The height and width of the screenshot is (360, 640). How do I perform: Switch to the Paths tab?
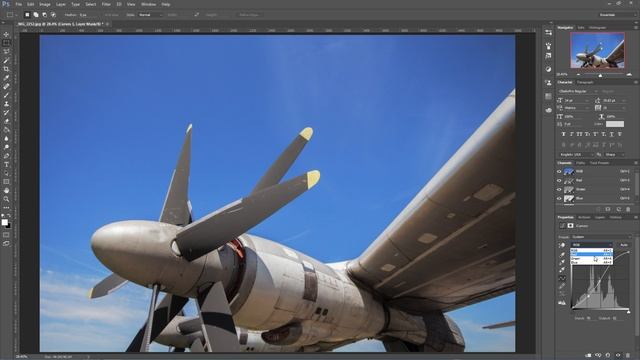580,162
